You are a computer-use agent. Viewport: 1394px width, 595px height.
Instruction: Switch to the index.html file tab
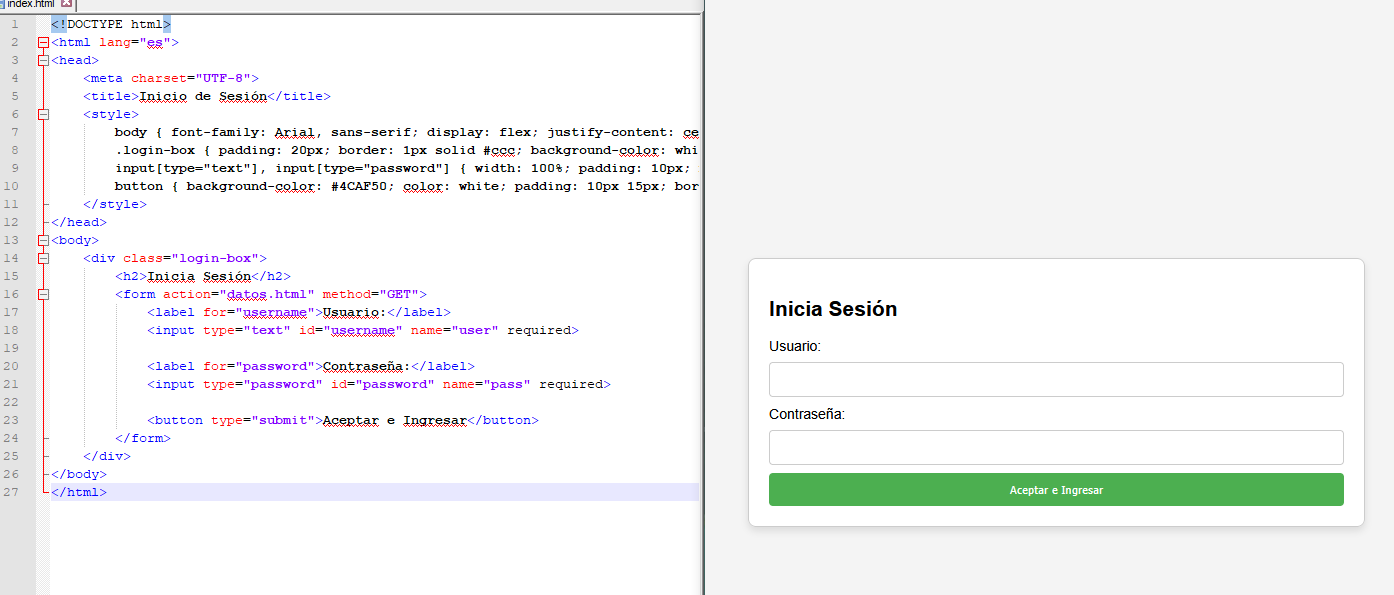(30, 5)
